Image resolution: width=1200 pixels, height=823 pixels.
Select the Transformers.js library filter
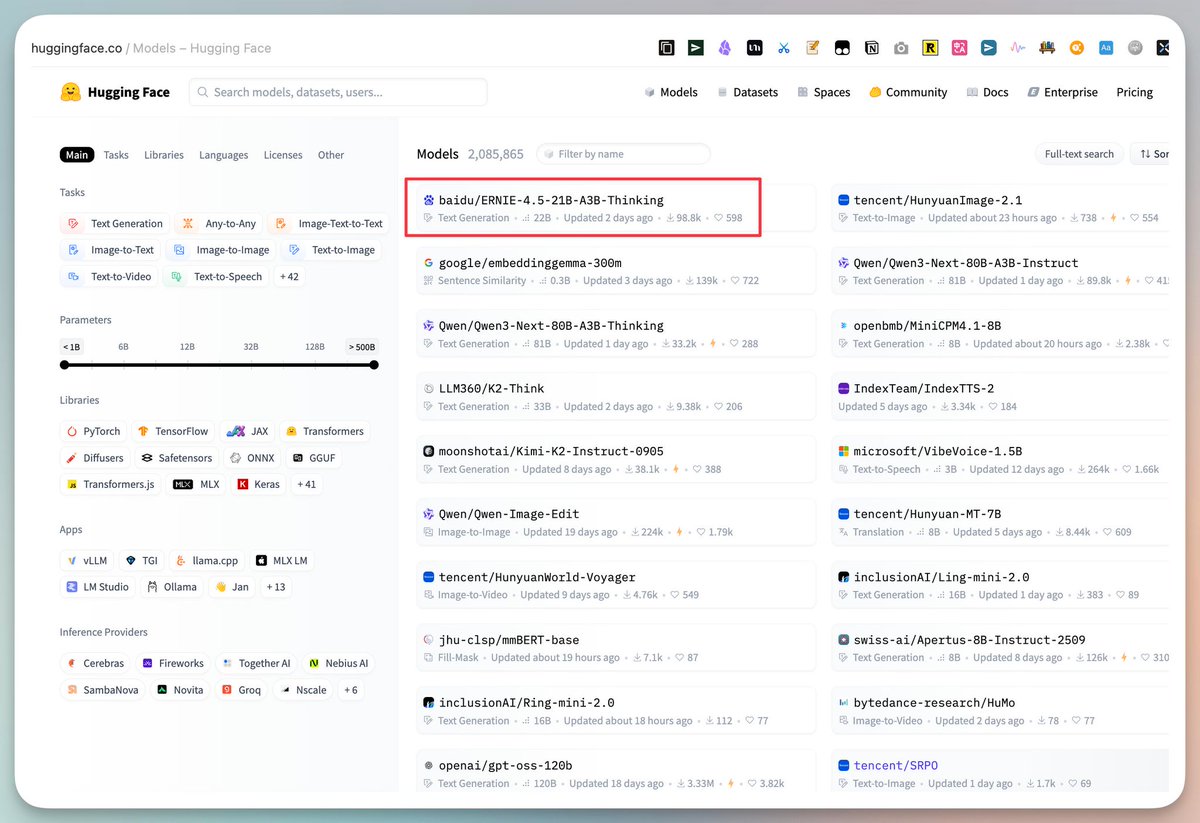point(111,484)
